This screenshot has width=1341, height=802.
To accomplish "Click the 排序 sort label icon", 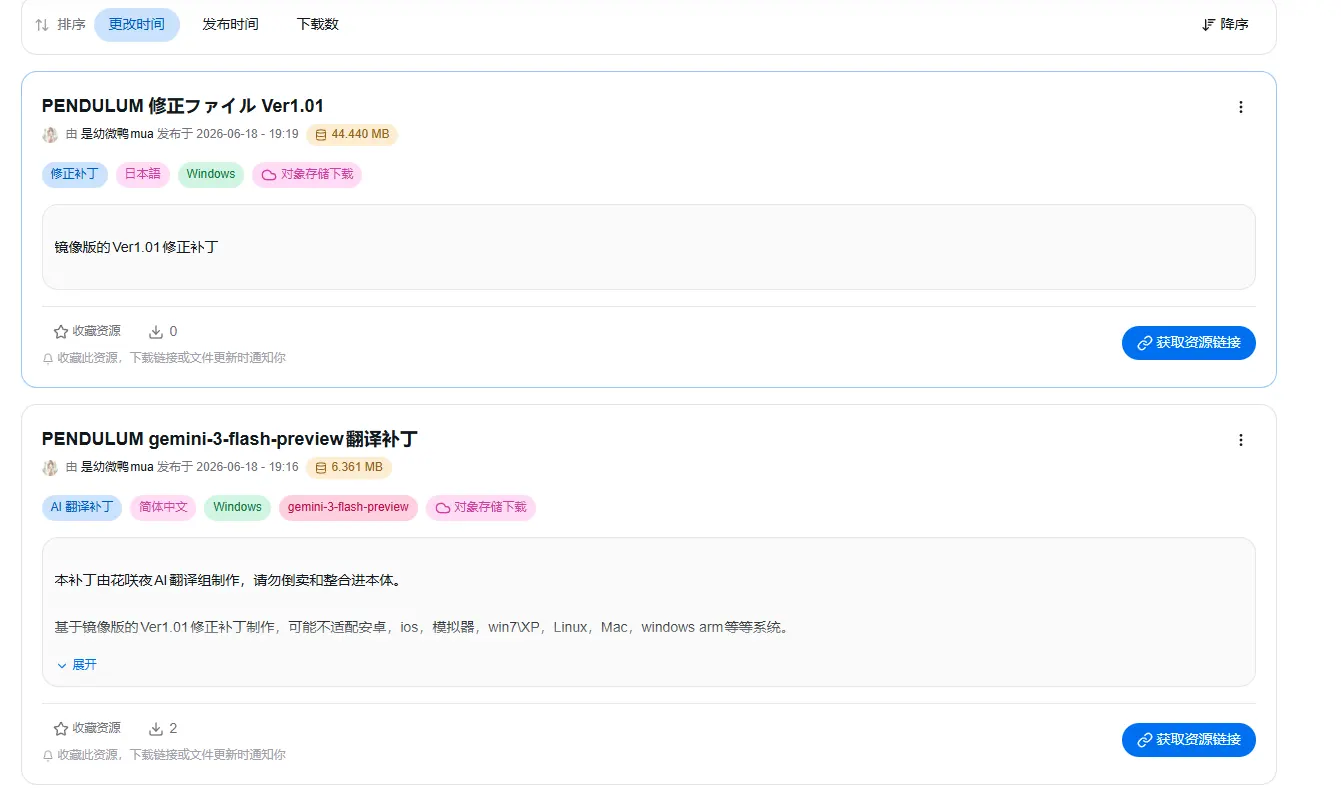I will 42,25.
